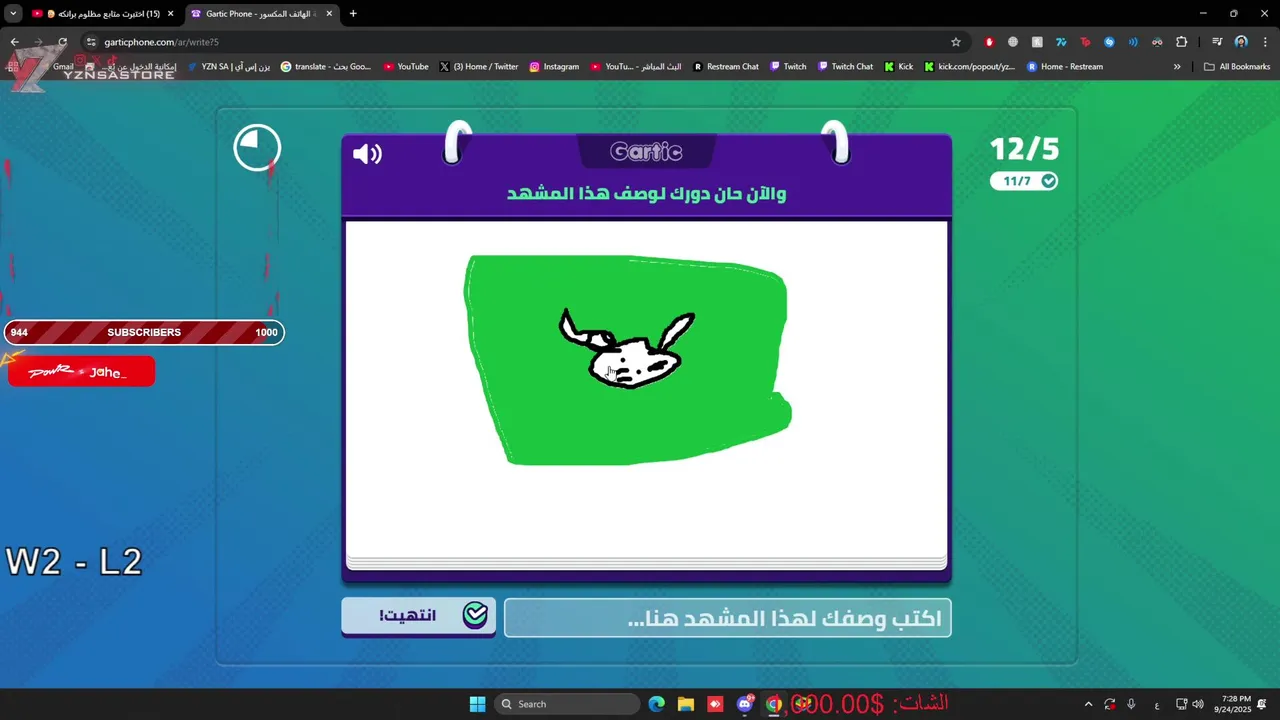
Task: Open a new browser tab
Action: click(353, 14)
